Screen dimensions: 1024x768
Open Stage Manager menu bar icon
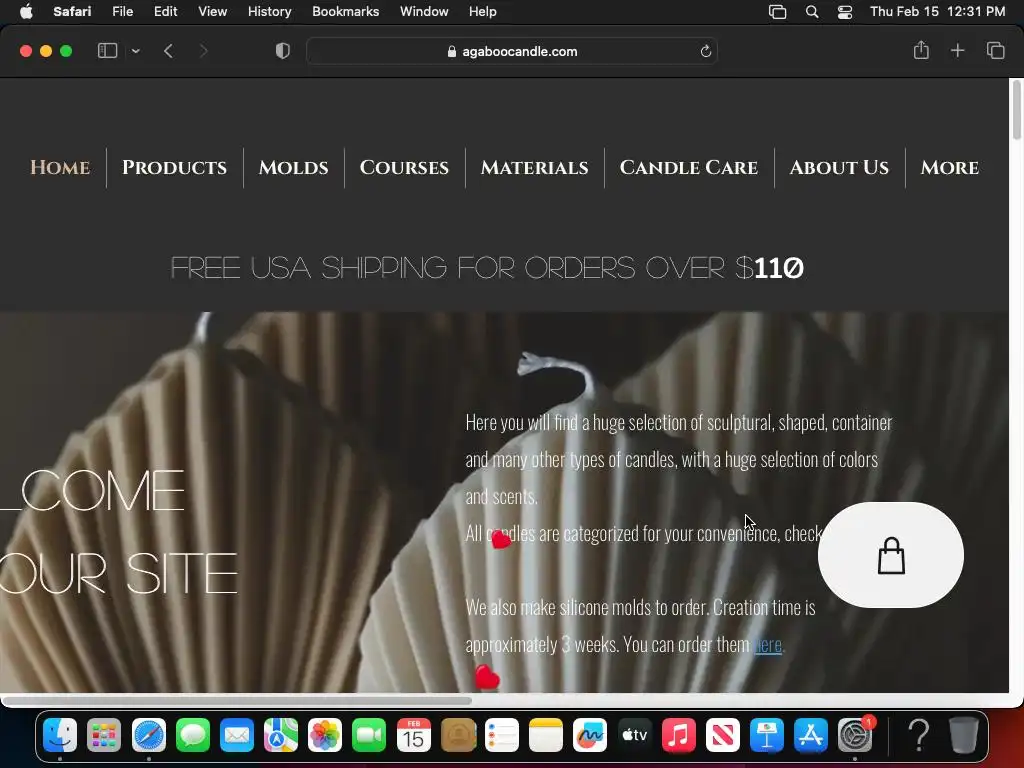pyautogui.click(x=777, y=12)
